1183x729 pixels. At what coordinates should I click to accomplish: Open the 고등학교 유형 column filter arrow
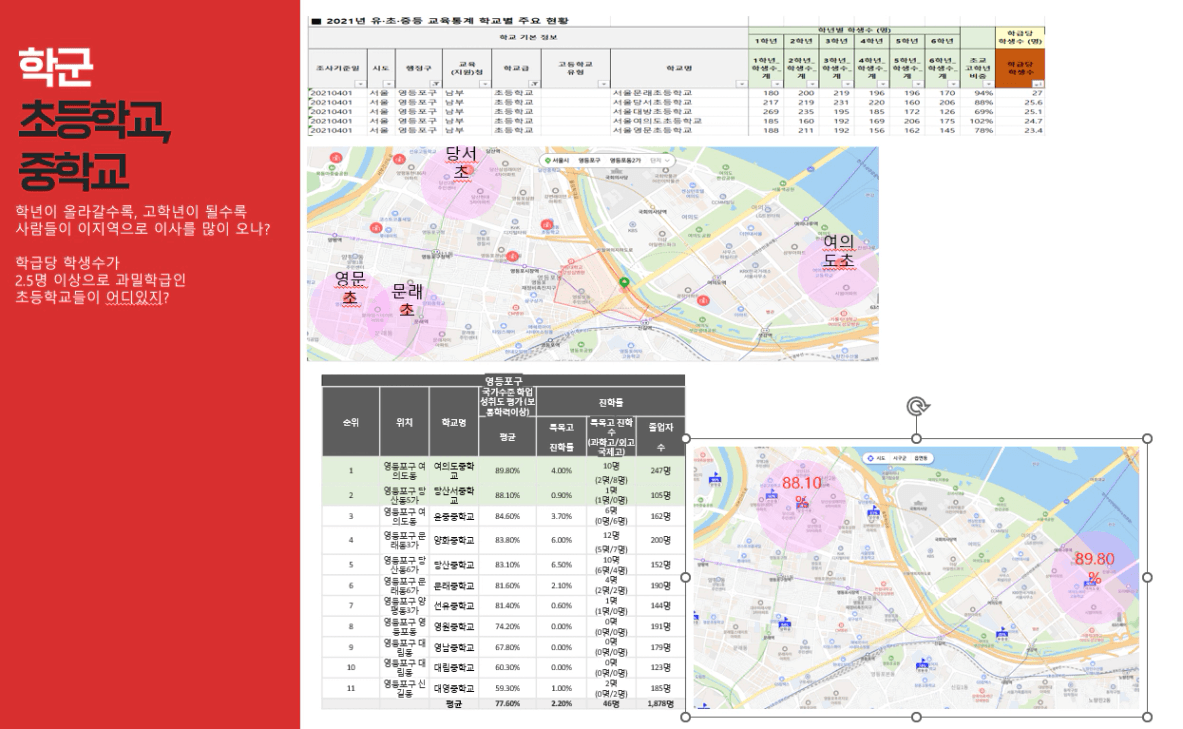click(x=603, y=84)
